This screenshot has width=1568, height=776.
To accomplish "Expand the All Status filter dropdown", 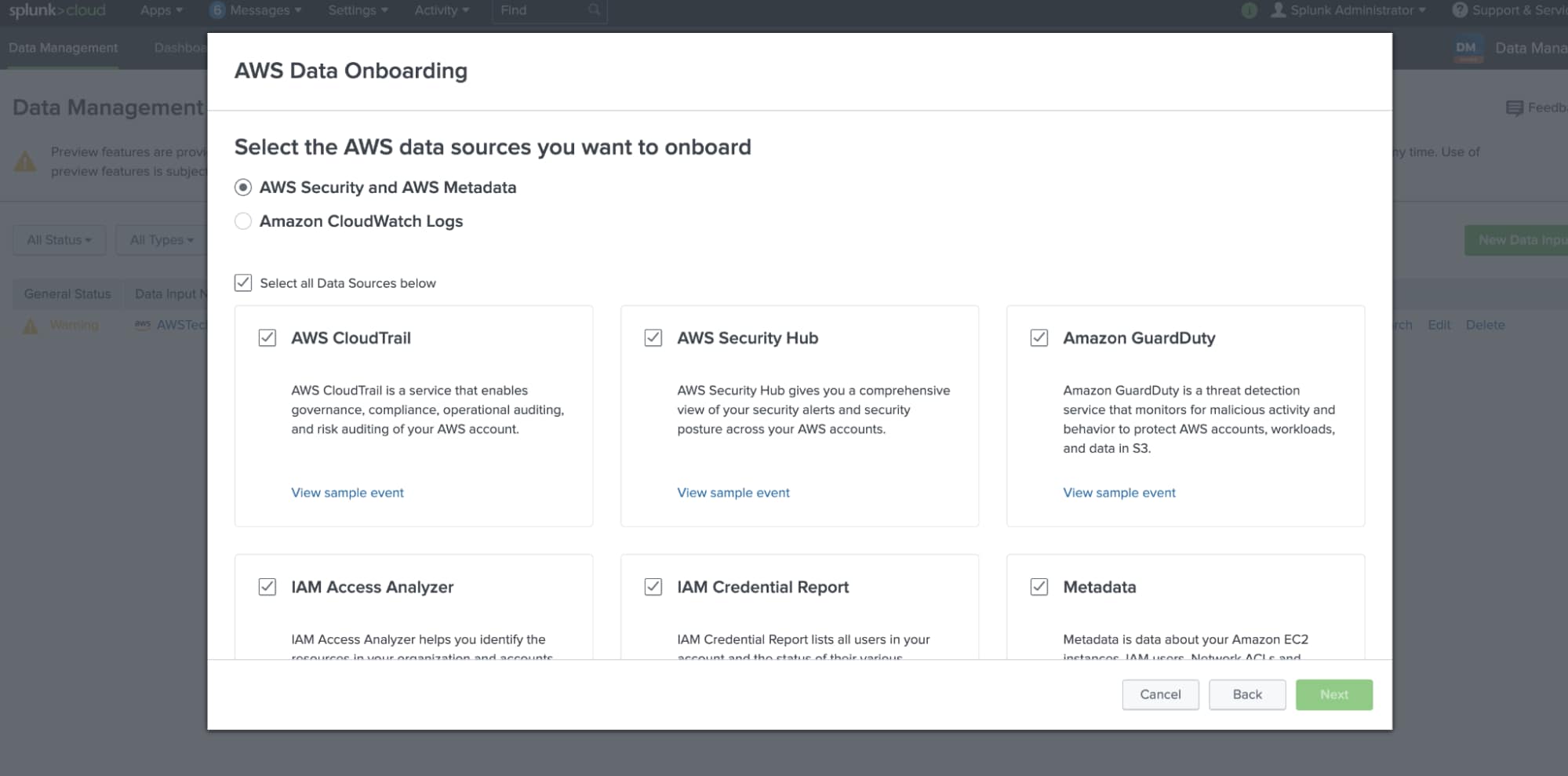I will pyautogui.click(x=60, y=240).
